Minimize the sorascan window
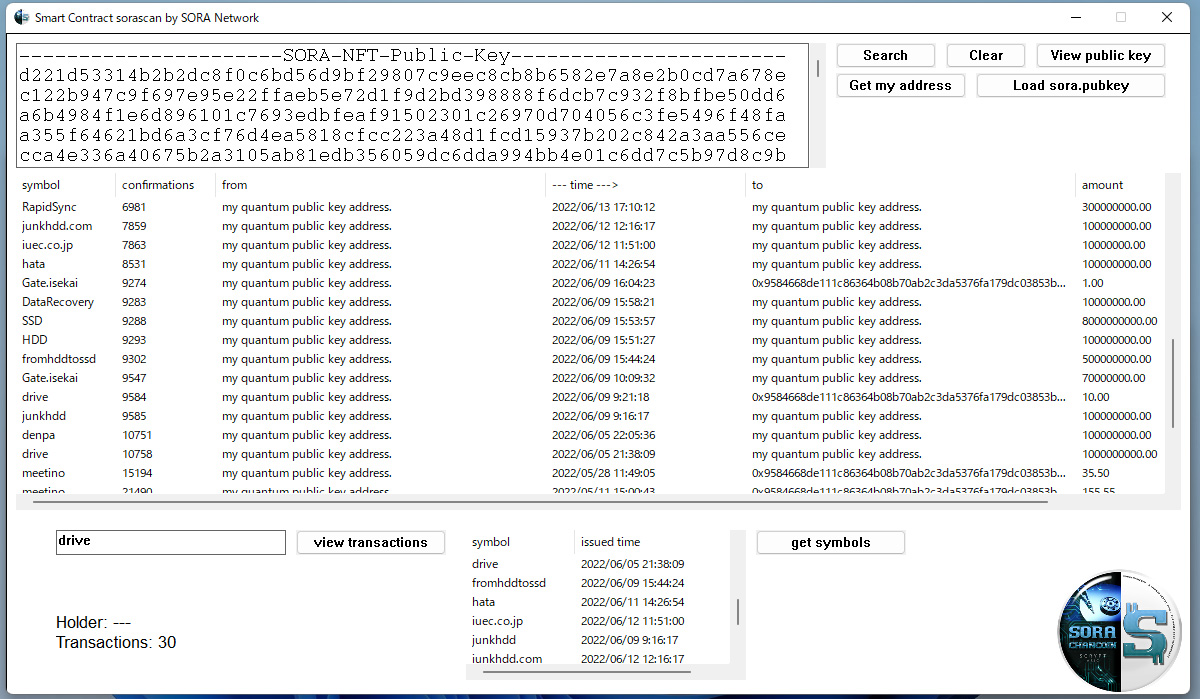 pos(1075,17)
